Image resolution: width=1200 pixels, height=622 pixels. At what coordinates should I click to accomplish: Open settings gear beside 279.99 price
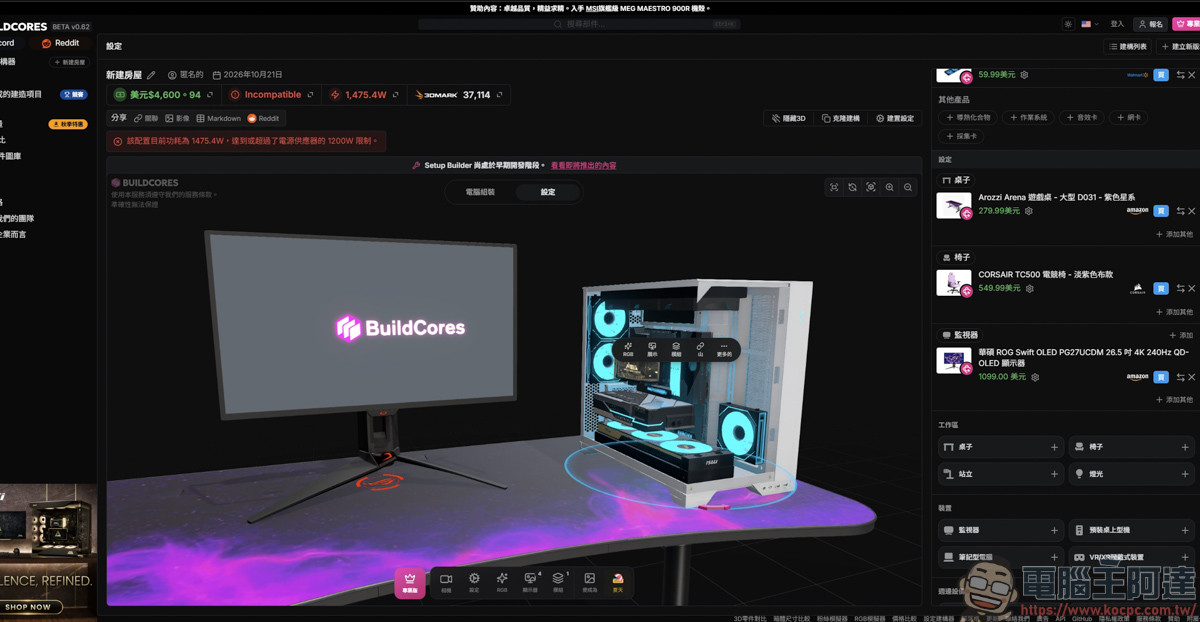click(x=1028, y=211)
